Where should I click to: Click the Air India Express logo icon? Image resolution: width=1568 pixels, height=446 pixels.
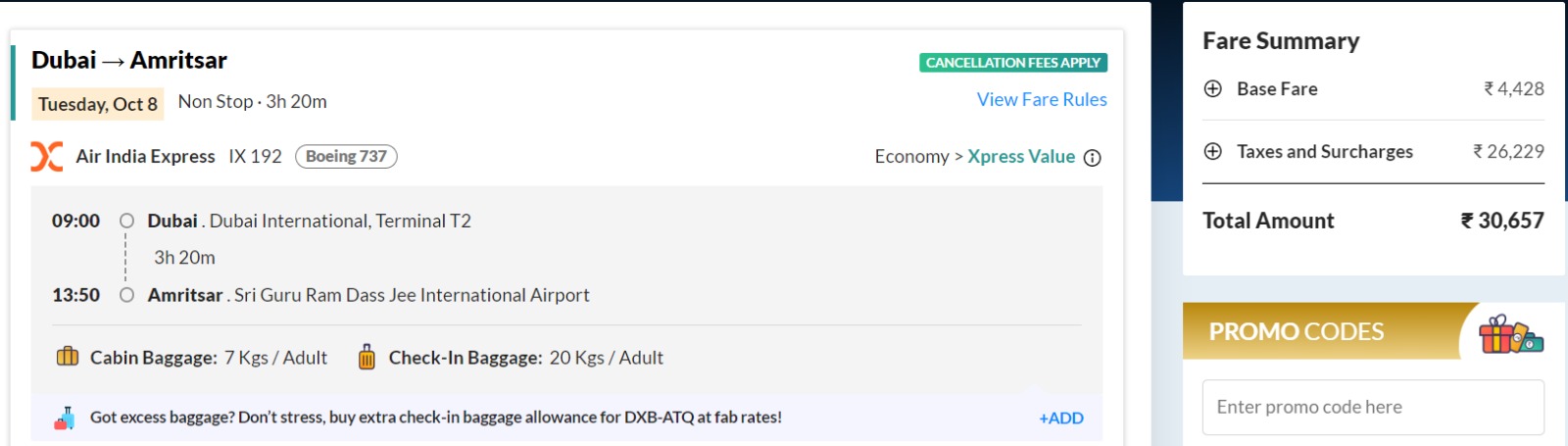[x=46, y=157]
